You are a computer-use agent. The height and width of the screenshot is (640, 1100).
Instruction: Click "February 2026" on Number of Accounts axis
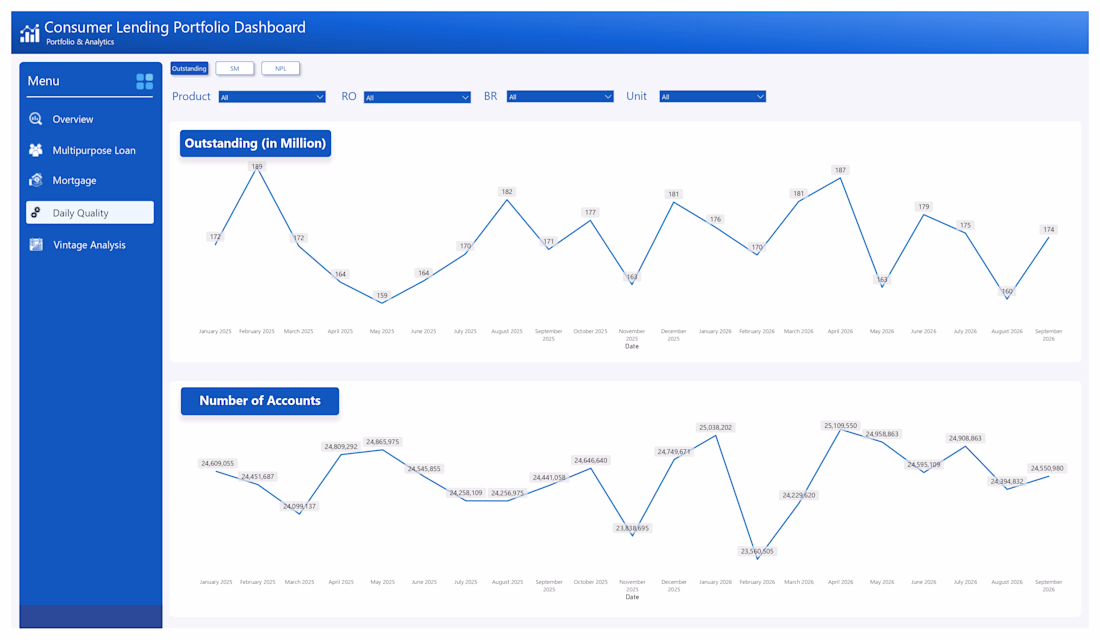click(x=757, y=582)
